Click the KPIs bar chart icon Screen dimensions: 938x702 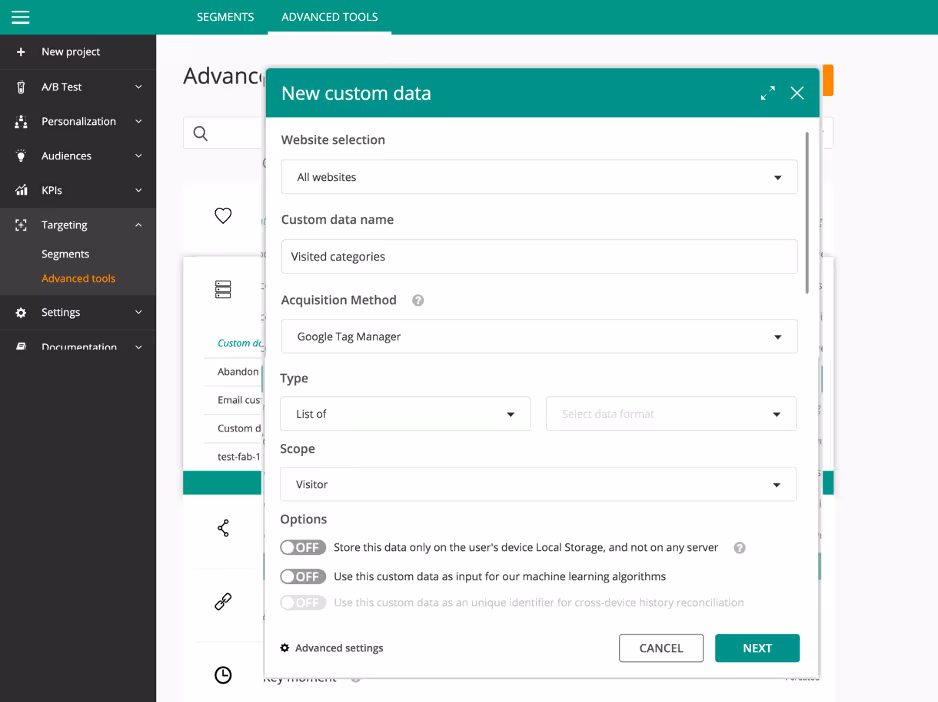[21, 190]
